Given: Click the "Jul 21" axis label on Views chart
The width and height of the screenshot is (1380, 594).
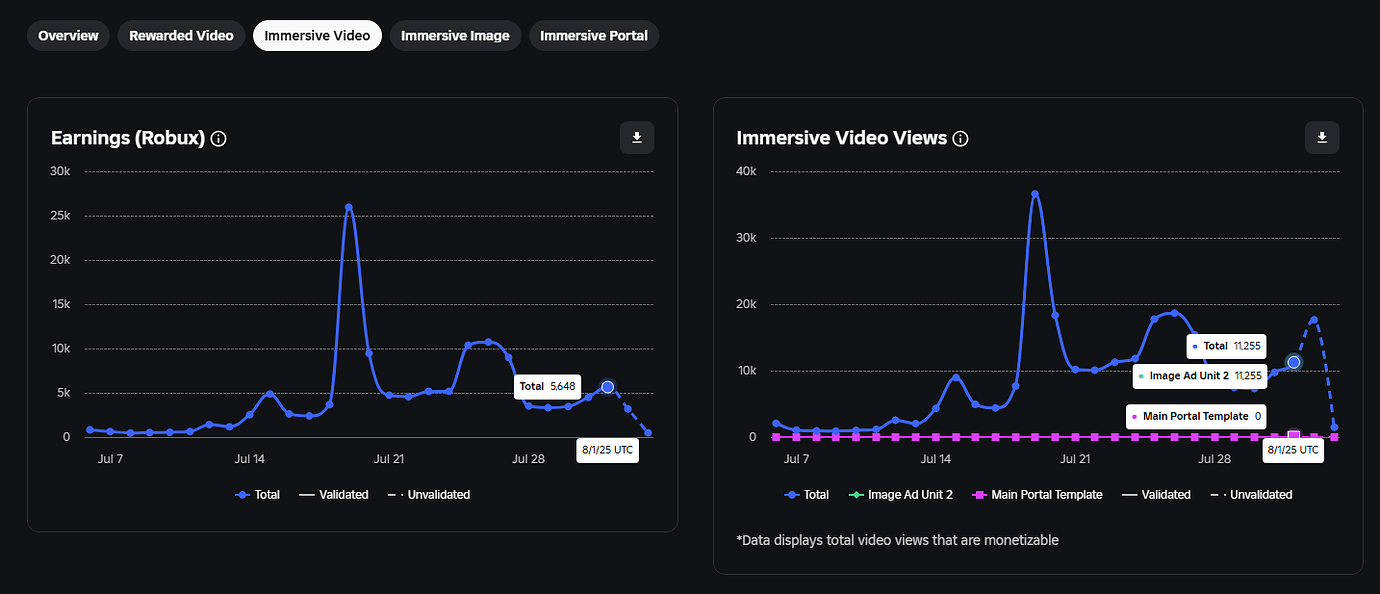Looking at the screenshot, I should [x=1075, y=459].
